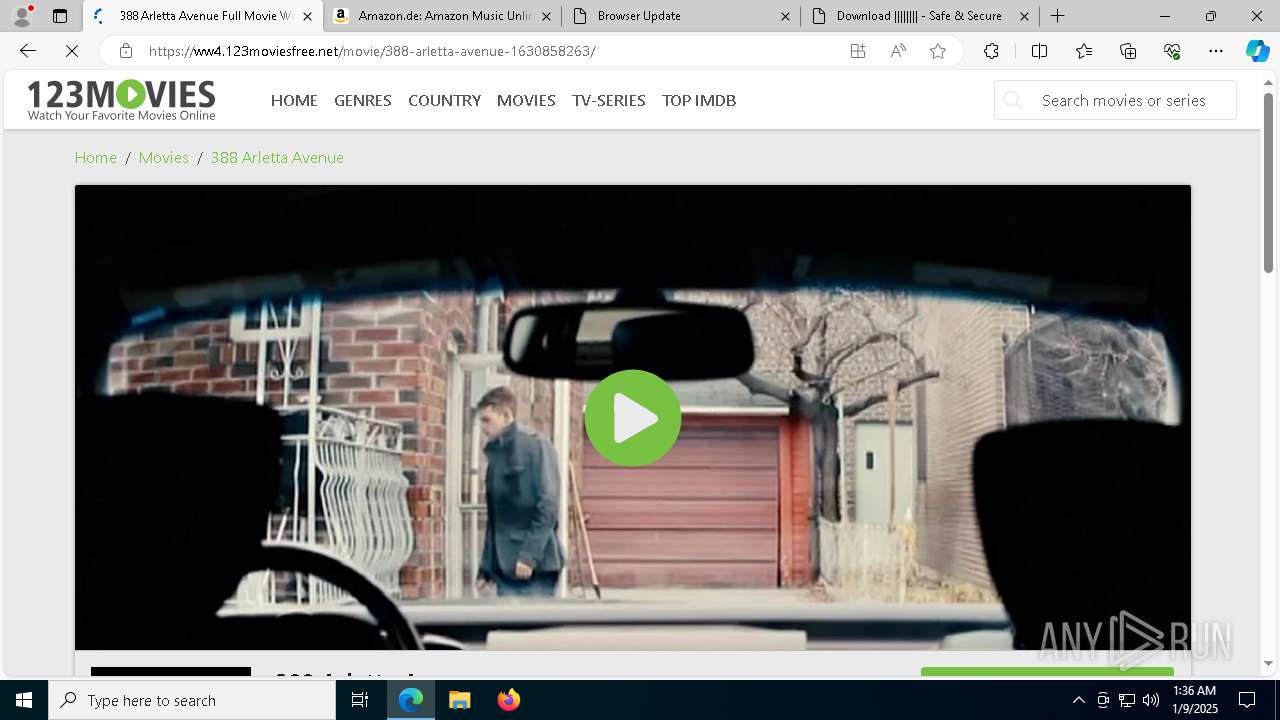This screenshot has width=1280, height=720.
Task: Open the Copilot sidebar icon
Action: tap(1257, 51)
